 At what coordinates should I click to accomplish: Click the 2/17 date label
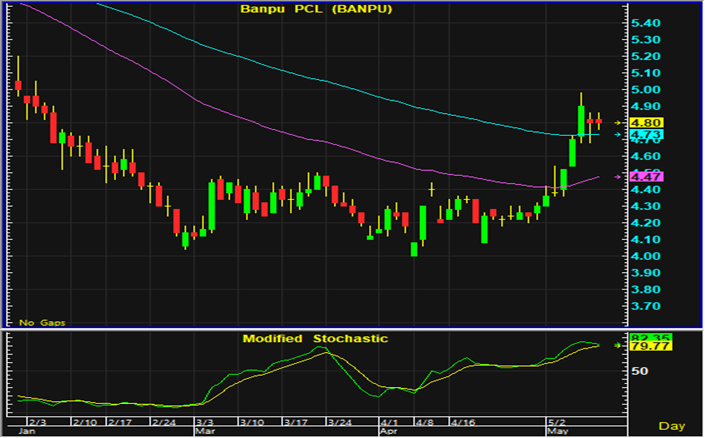tap(120, 422)
